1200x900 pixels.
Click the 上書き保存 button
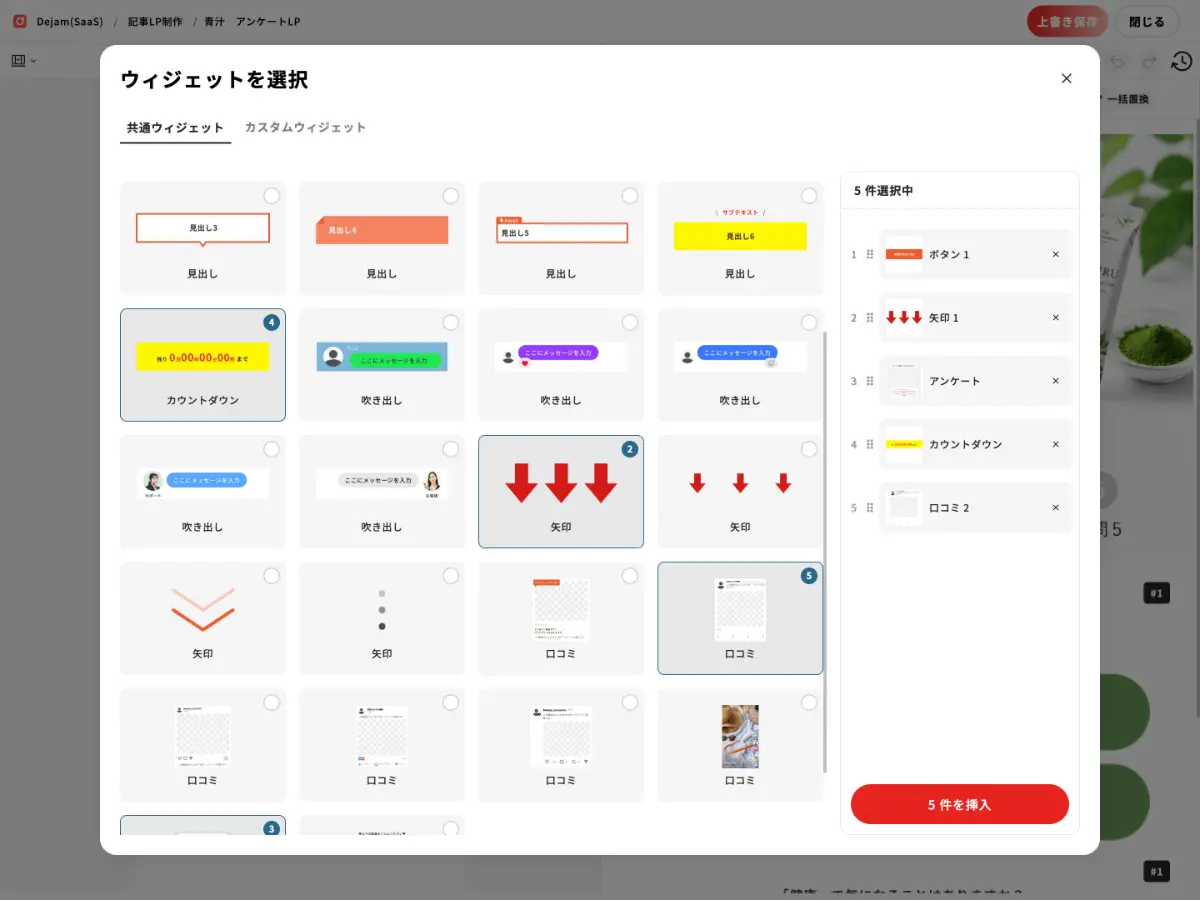pos(1067,21)
